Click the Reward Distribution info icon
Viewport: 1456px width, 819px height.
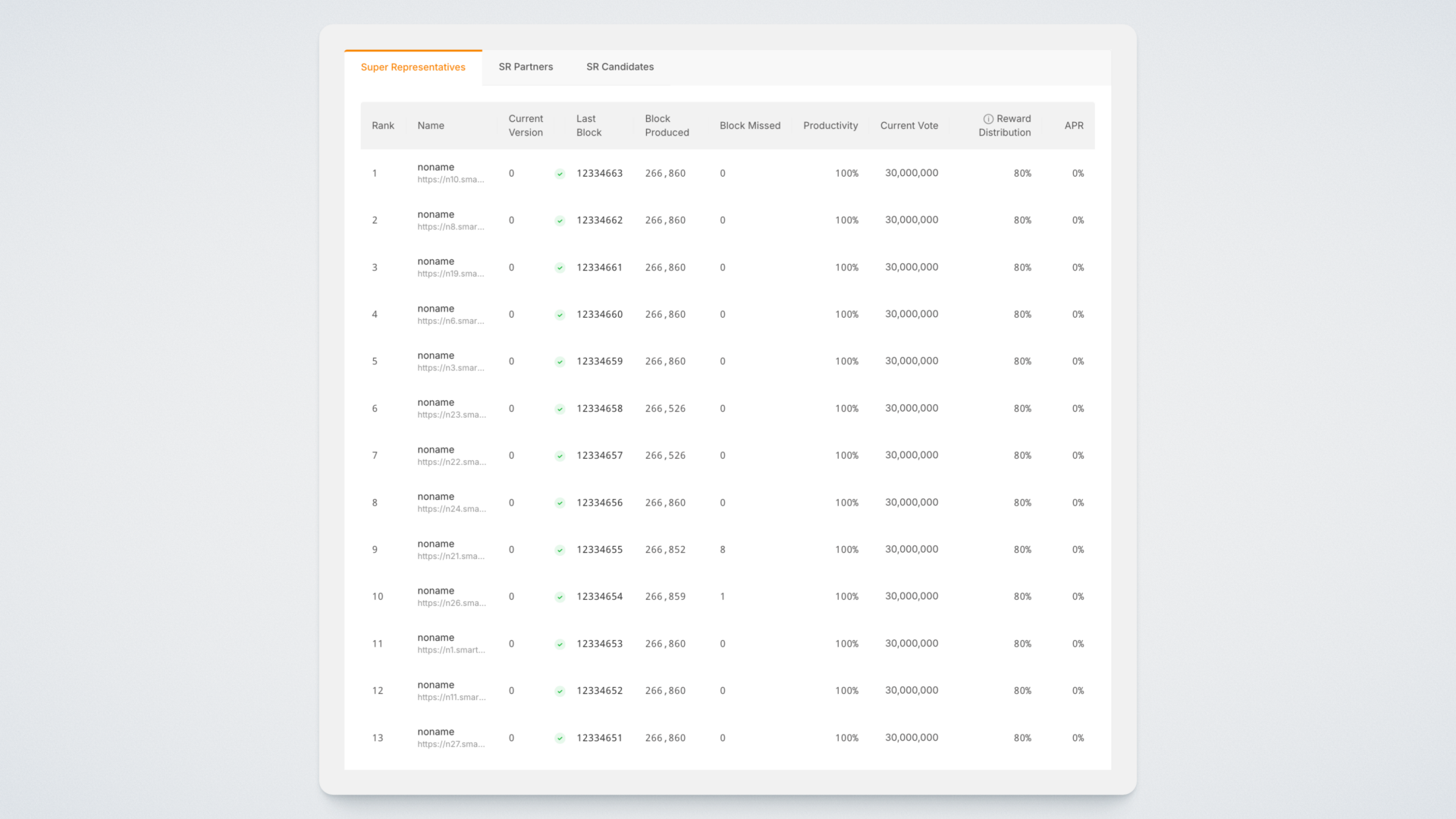(x=988, y=119)
